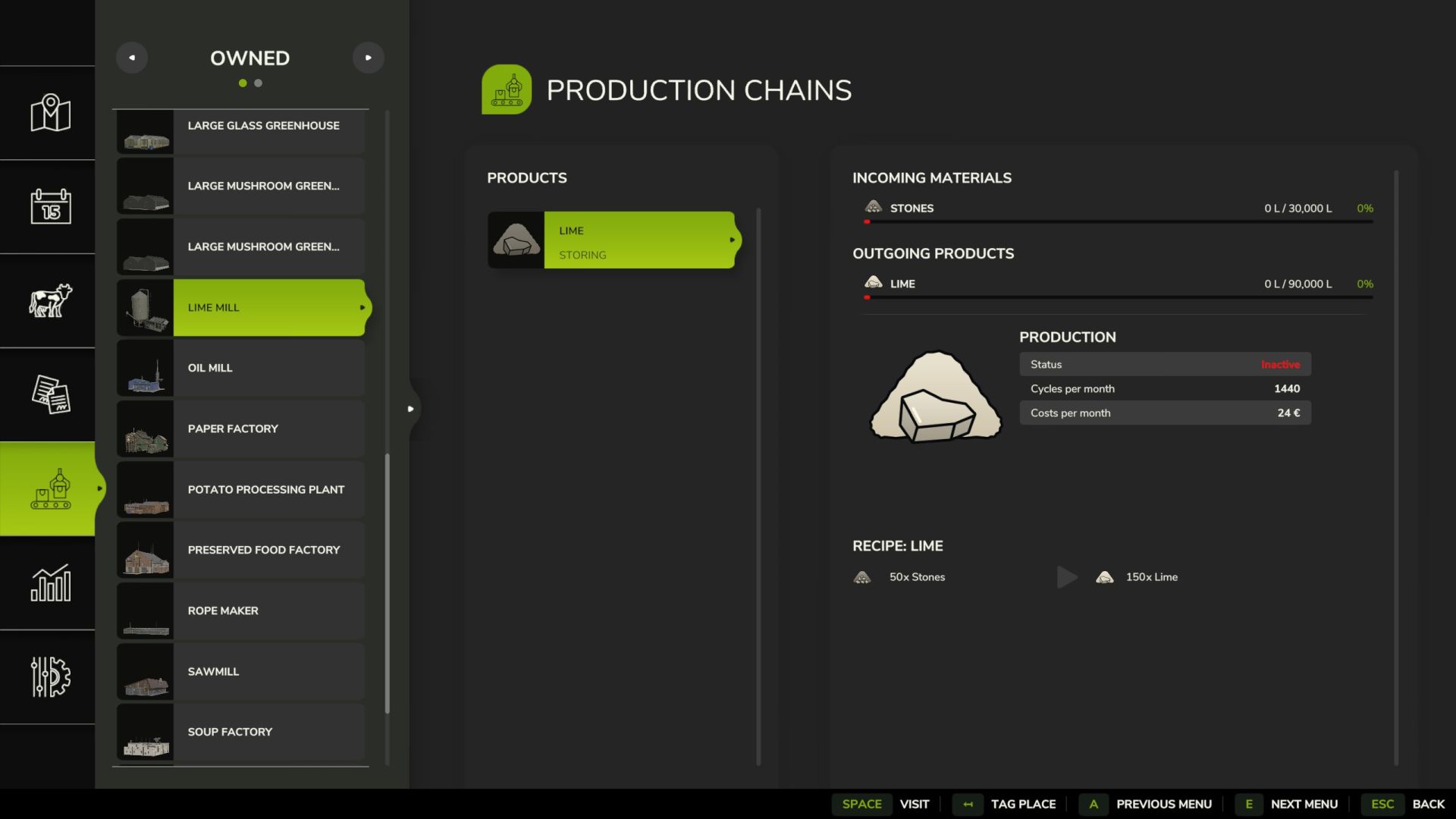Go to next category with right arrow
The image size is (1456, 819).
coord(369,58)
